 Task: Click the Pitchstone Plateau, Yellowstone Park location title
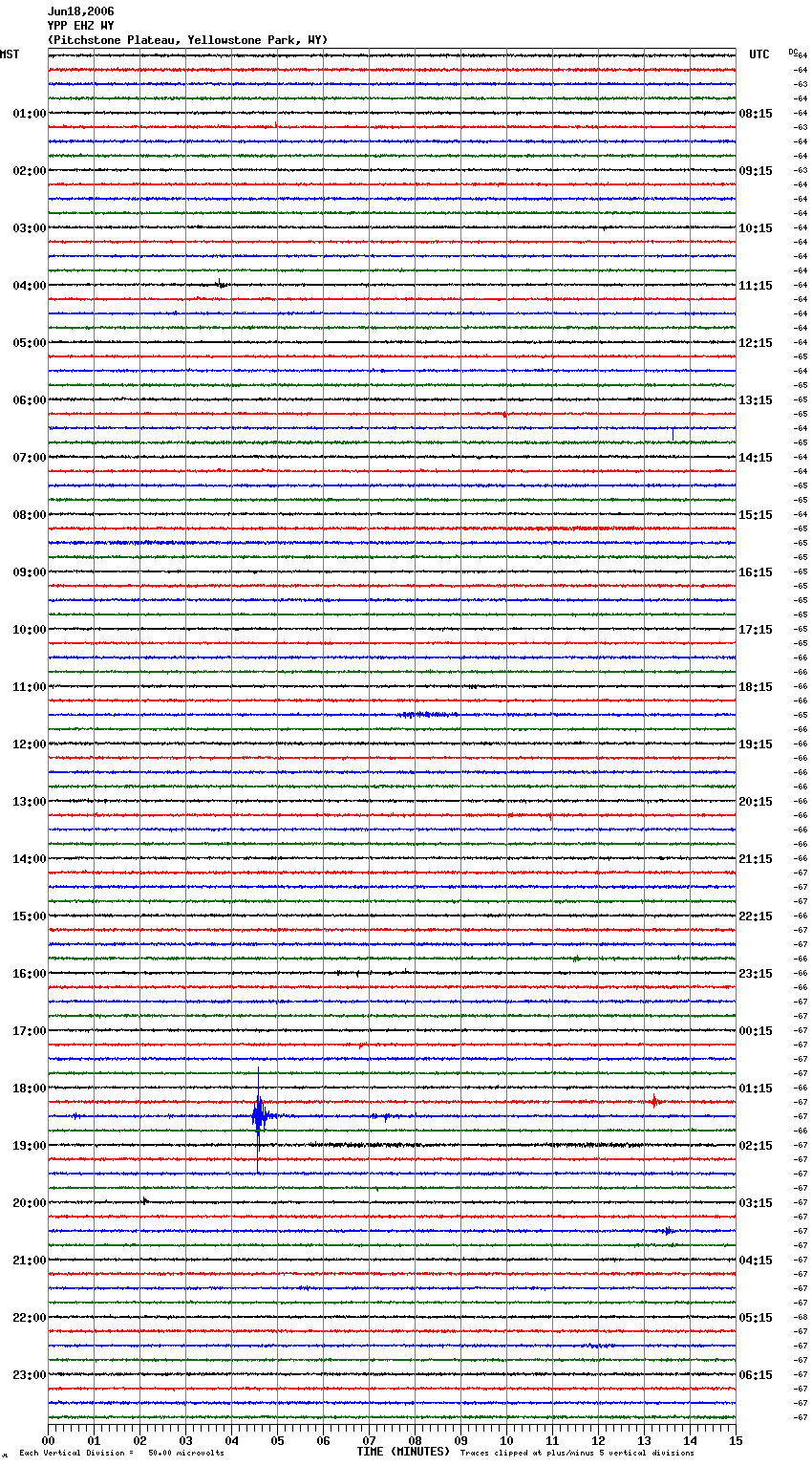pyautogui.click(x=187, y=40)
